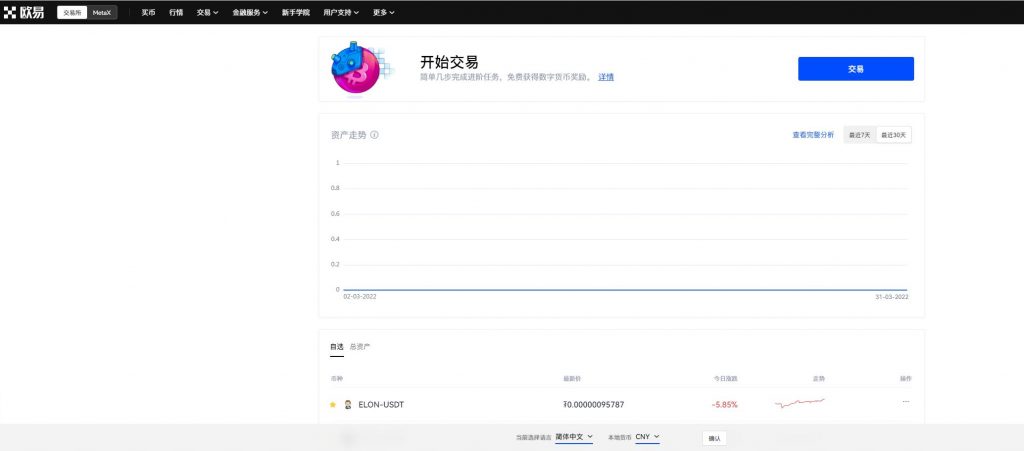
Task: Open the 买币 menu item
Action: [148, 12]
